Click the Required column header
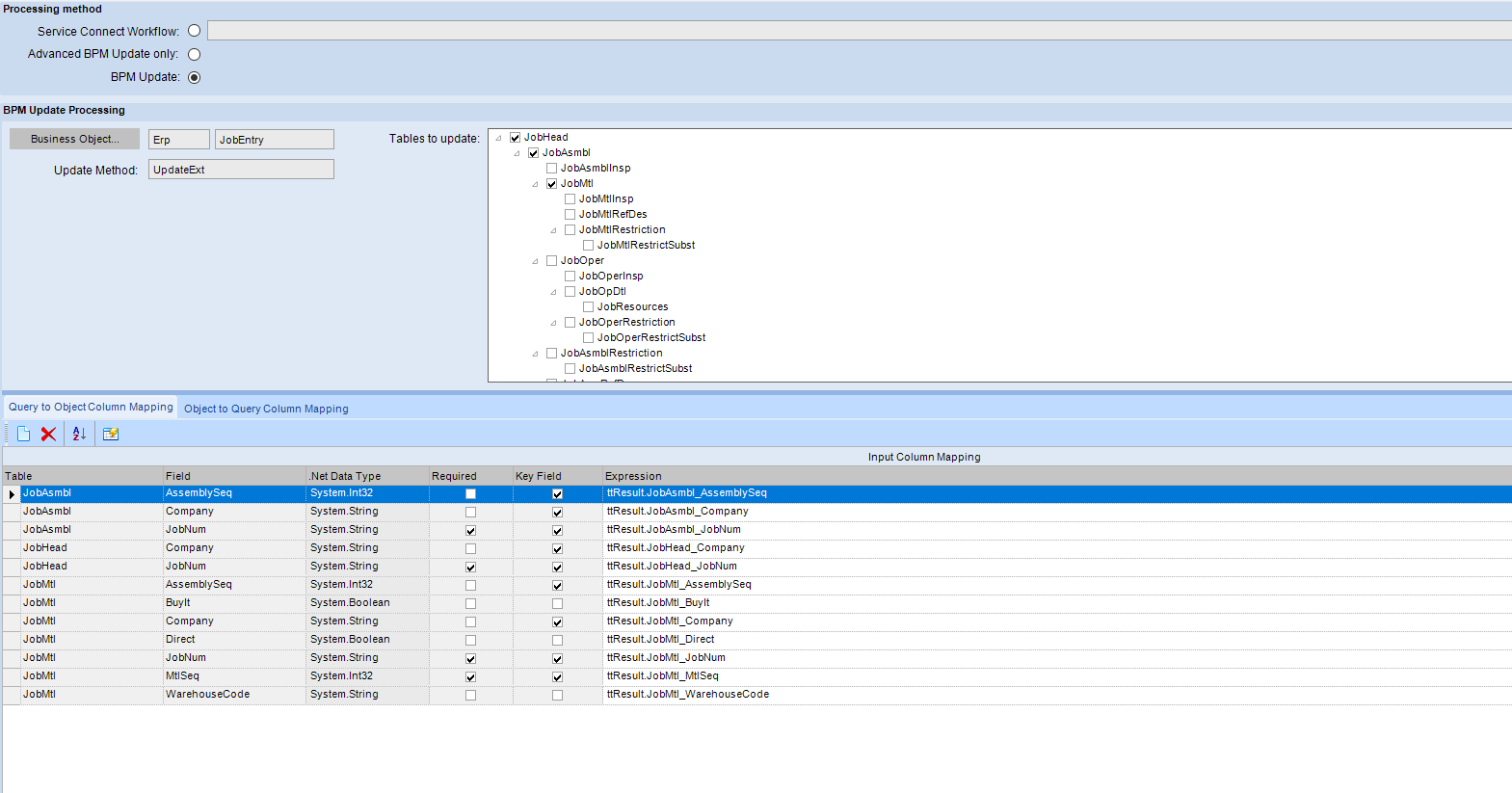 pyautogui.click(x=470, y=476)
